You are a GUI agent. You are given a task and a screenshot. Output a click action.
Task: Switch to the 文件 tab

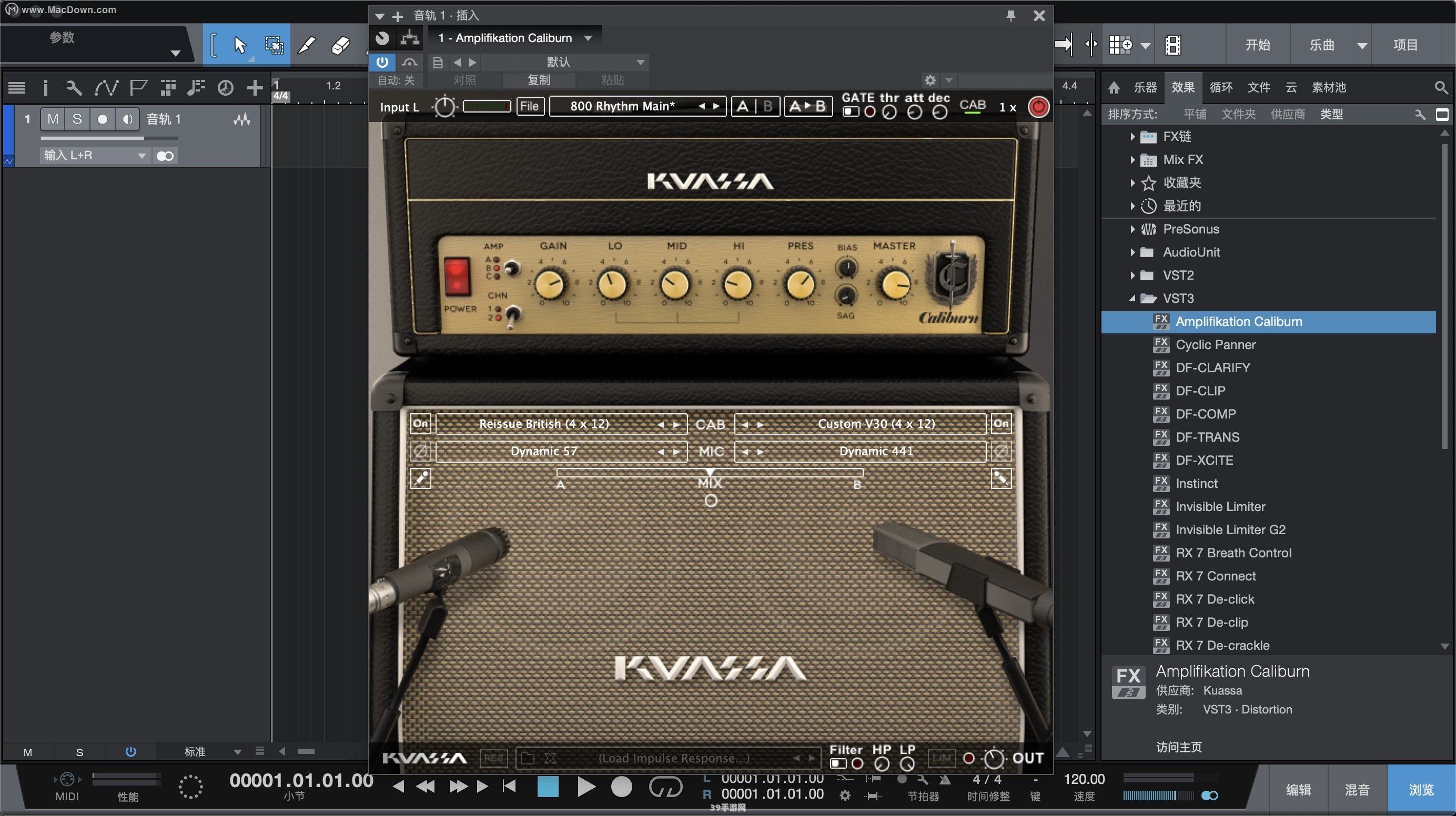coord(1259,88)
